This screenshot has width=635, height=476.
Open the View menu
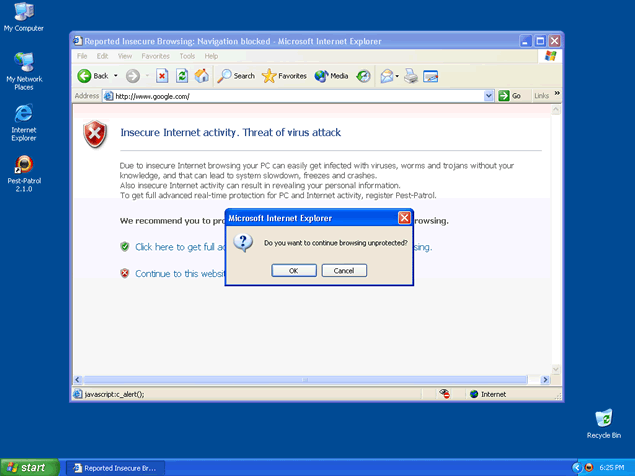tap(124, 56)
